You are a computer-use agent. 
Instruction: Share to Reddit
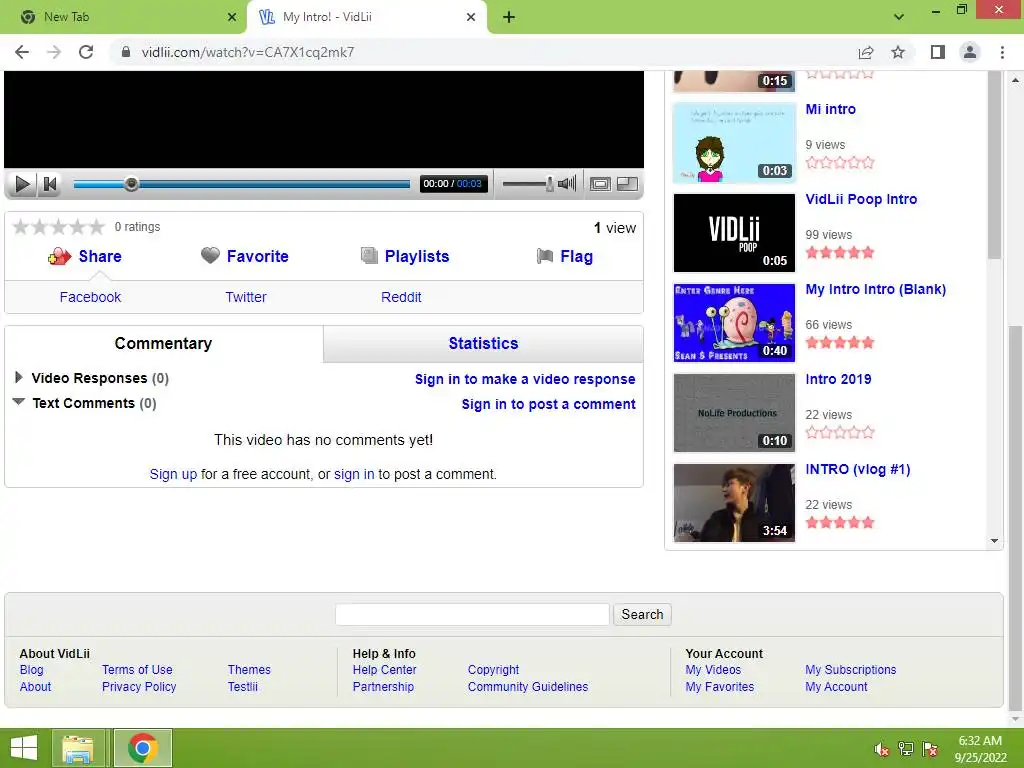pyautogui.click(x=401, y=297)
